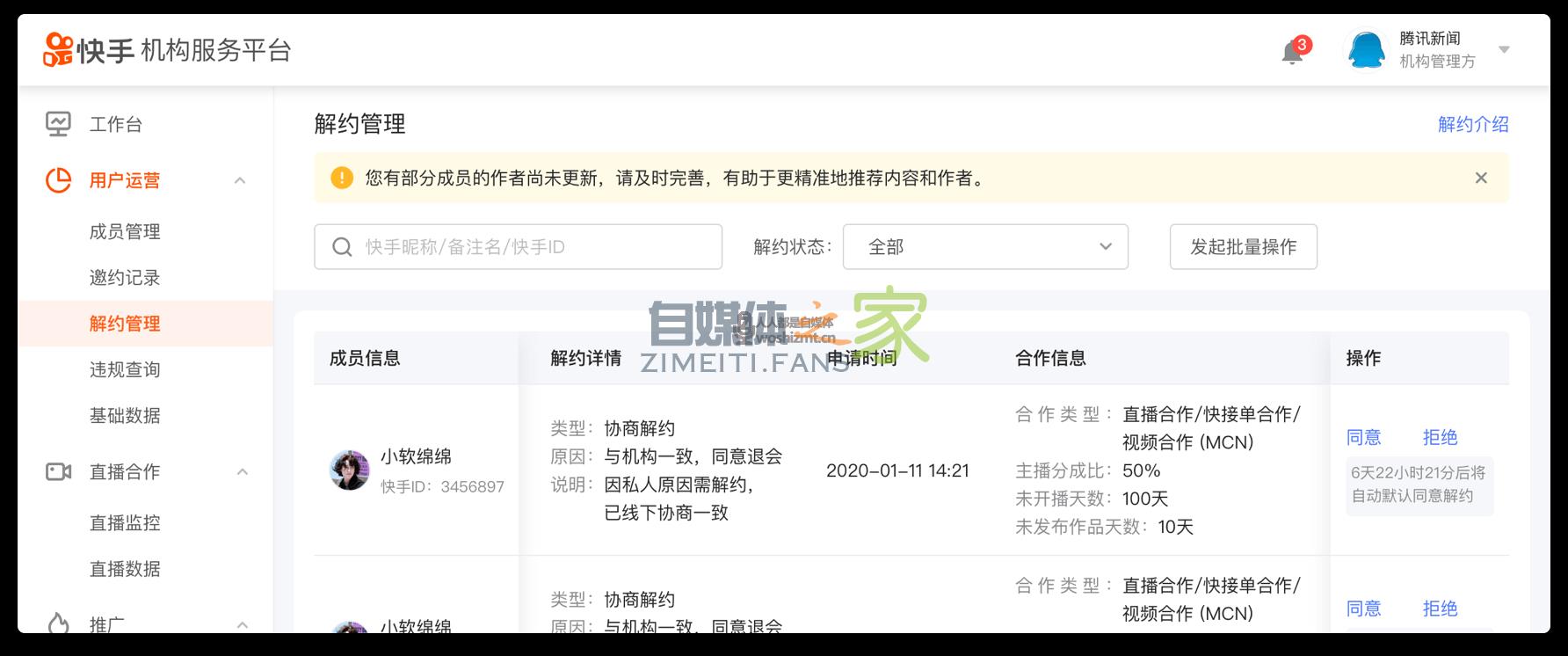This screenshot has width=1568, height=656.
Task: Dismiss the yellow warning banner
Action: coord(1481,178)
